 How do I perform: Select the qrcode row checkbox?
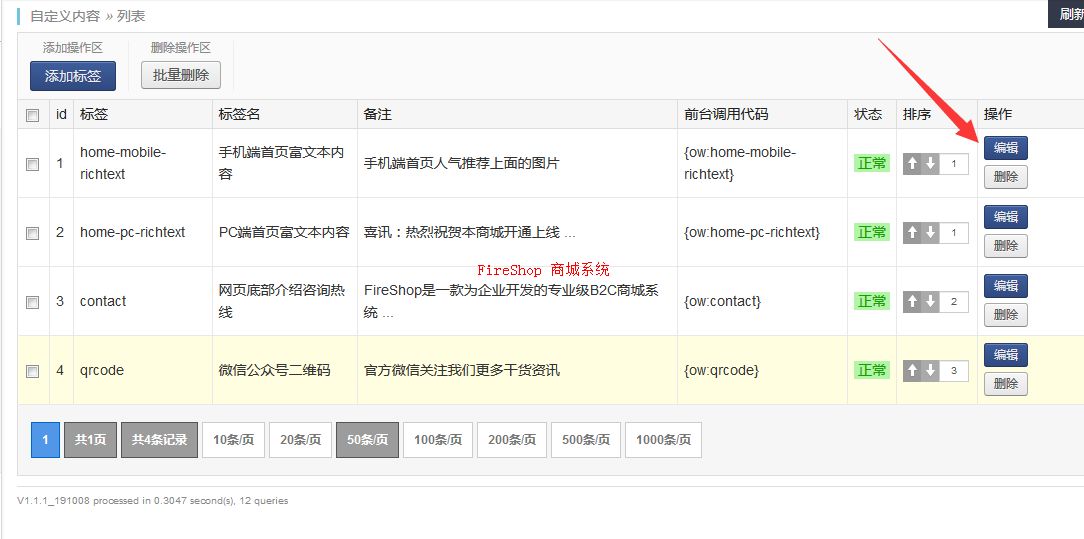(32, 371)
